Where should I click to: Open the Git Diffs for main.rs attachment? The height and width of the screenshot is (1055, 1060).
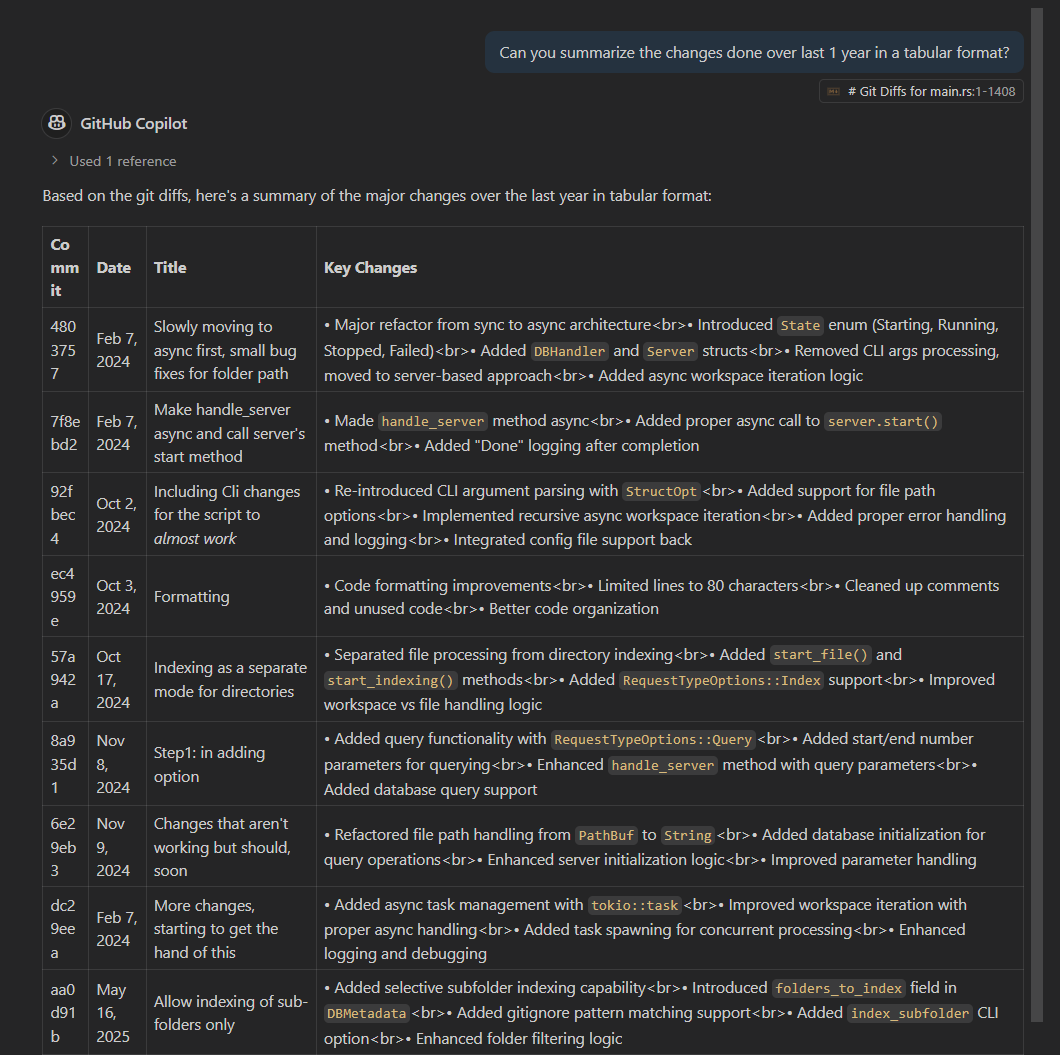click(x=921, y=92)
